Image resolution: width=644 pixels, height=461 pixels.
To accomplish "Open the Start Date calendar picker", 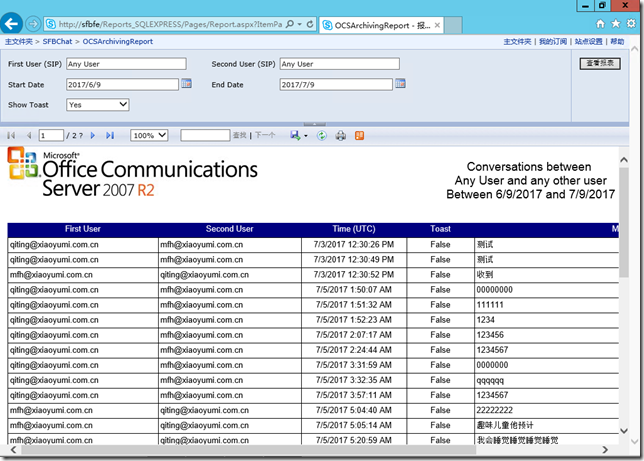I will 186,83.
